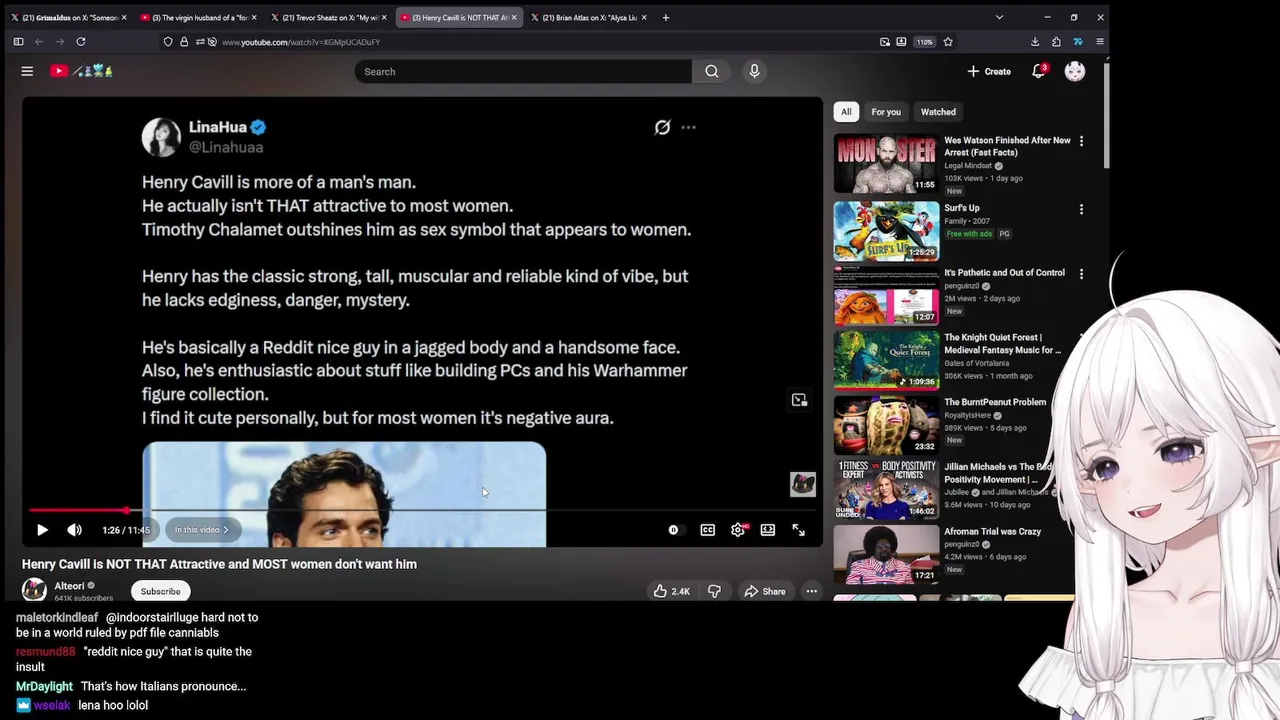Dislike the video
This screenshot has width=1280, height=720.
click(x=714, y=591)
